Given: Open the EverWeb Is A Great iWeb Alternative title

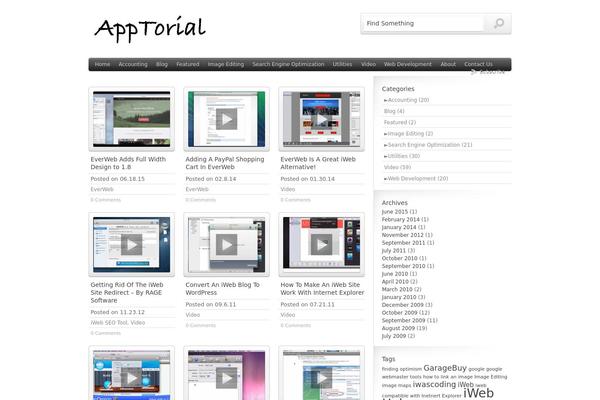Looking at the screenshot, I should click(318, 163).
